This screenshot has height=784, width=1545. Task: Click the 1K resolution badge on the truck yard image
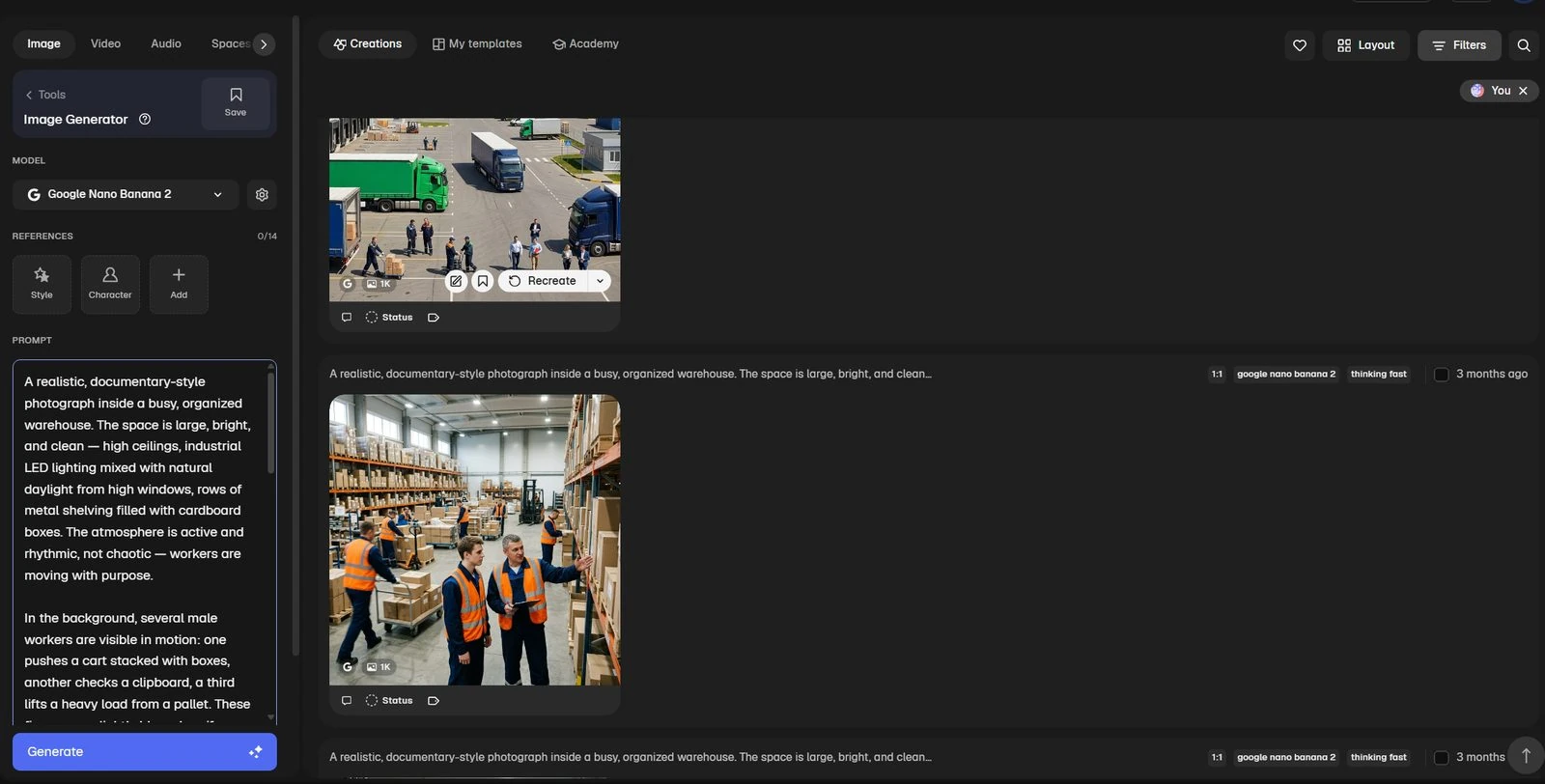(379, 284)
